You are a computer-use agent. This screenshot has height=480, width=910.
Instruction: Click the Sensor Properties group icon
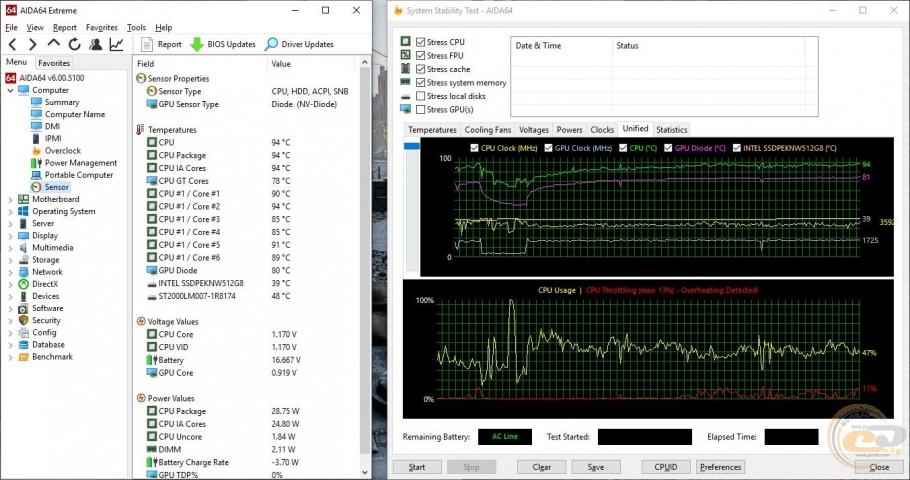click(140, 78)
